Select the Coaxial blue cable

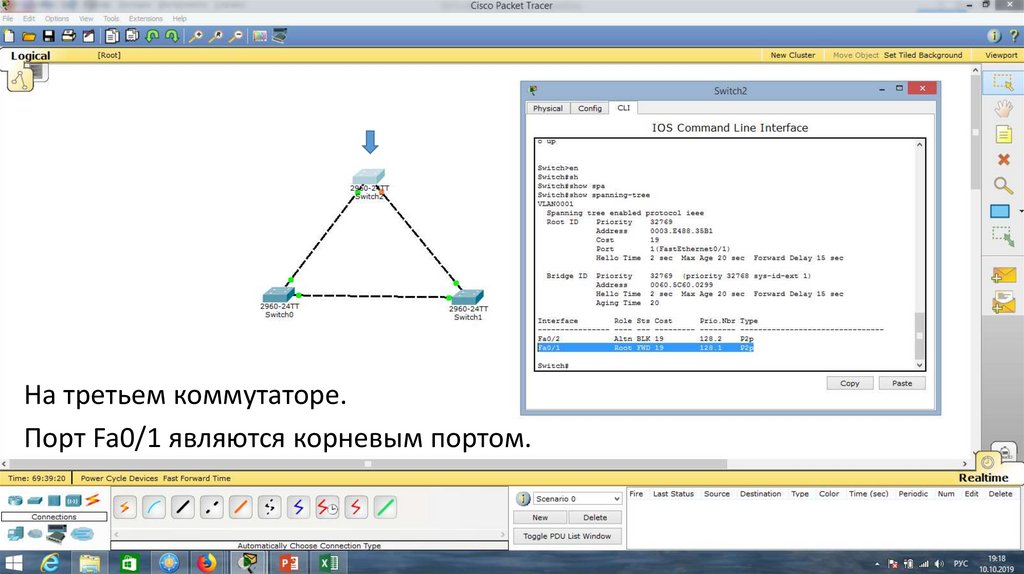click(x=298, y=507)
